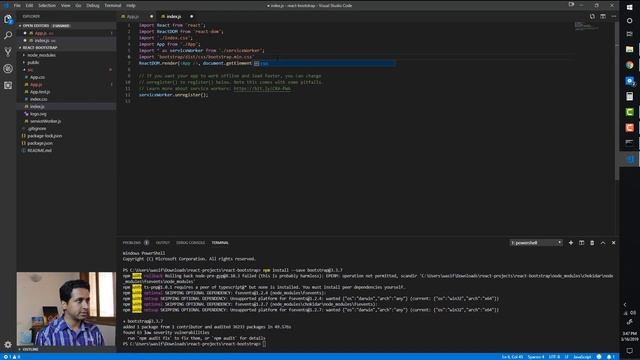
Task: Open the Search view in activity bar
Action: (x=8, y=36)
